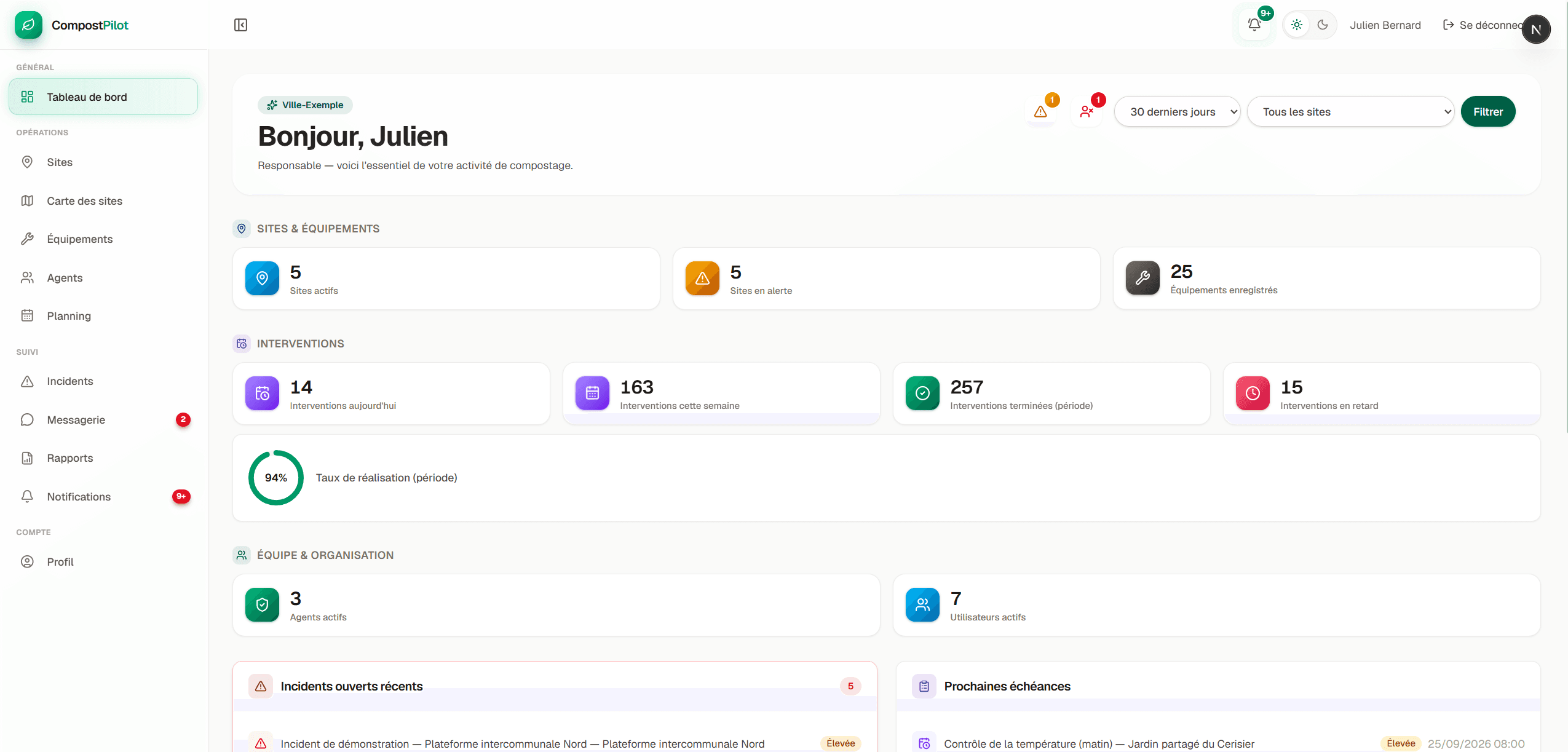Click the 25/09/2026 08:00 due date
Viewport: 1568px width, 752px height.
(1476, 744)
